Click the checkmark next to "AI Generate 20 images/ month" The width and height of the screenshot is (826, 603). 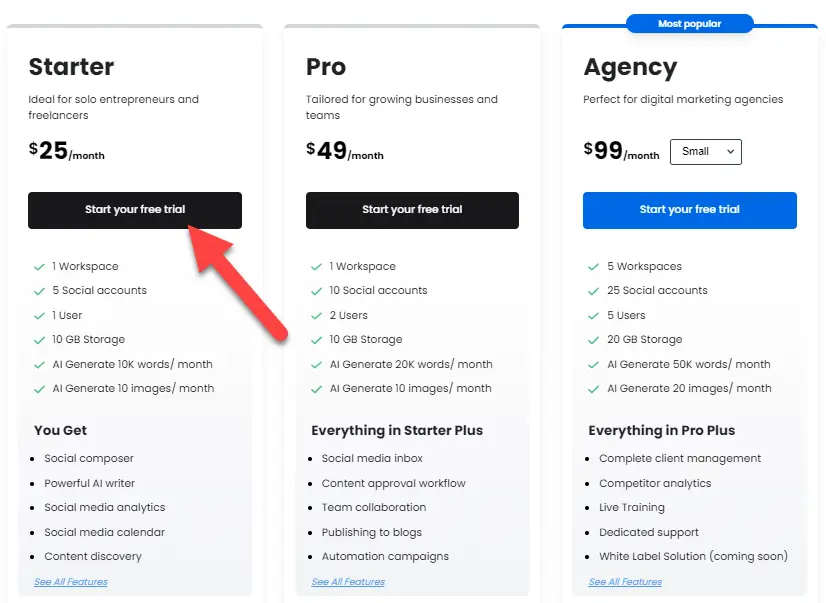click(594, 388)
